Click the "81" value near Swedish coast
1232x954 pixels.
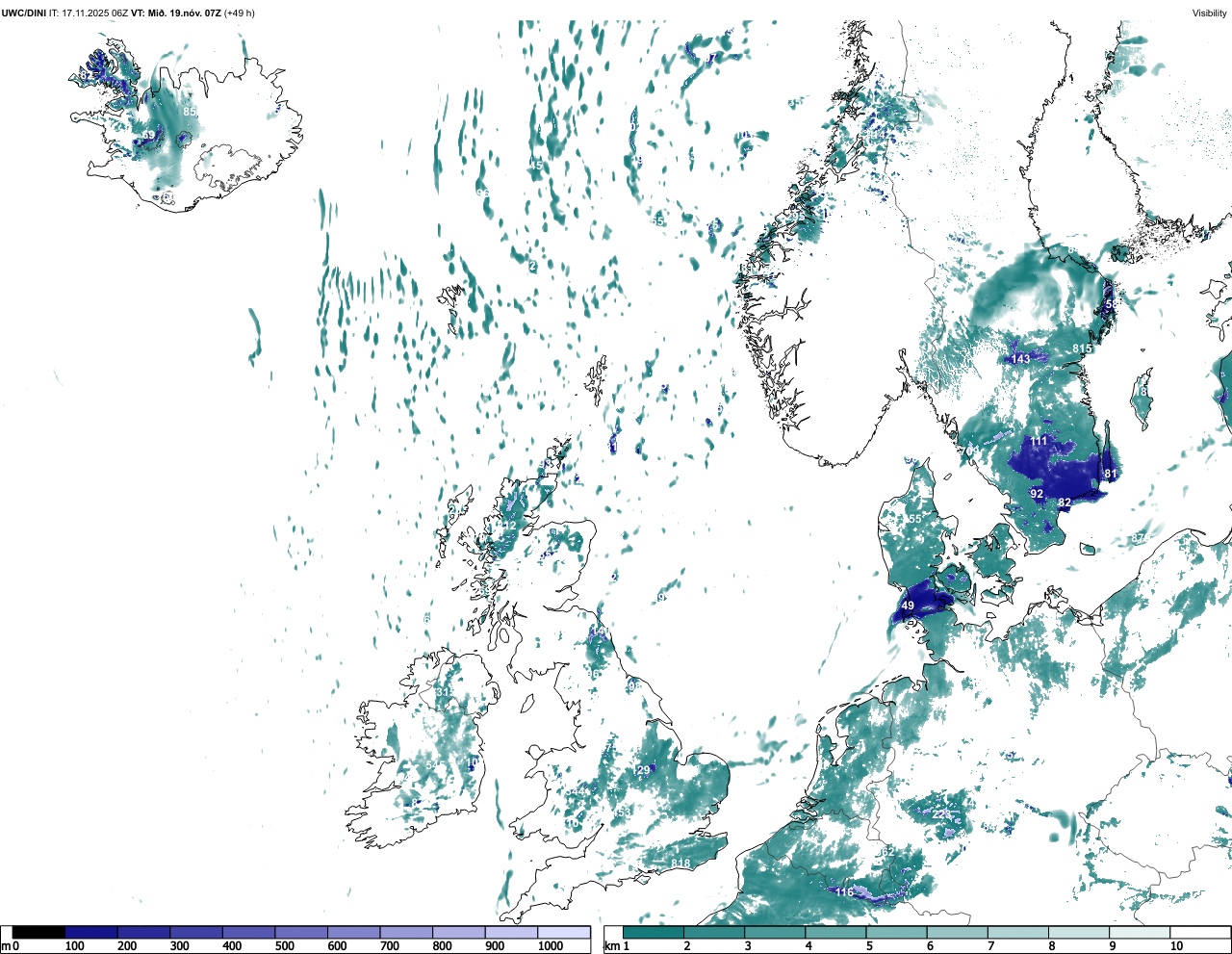point(1111,475)
